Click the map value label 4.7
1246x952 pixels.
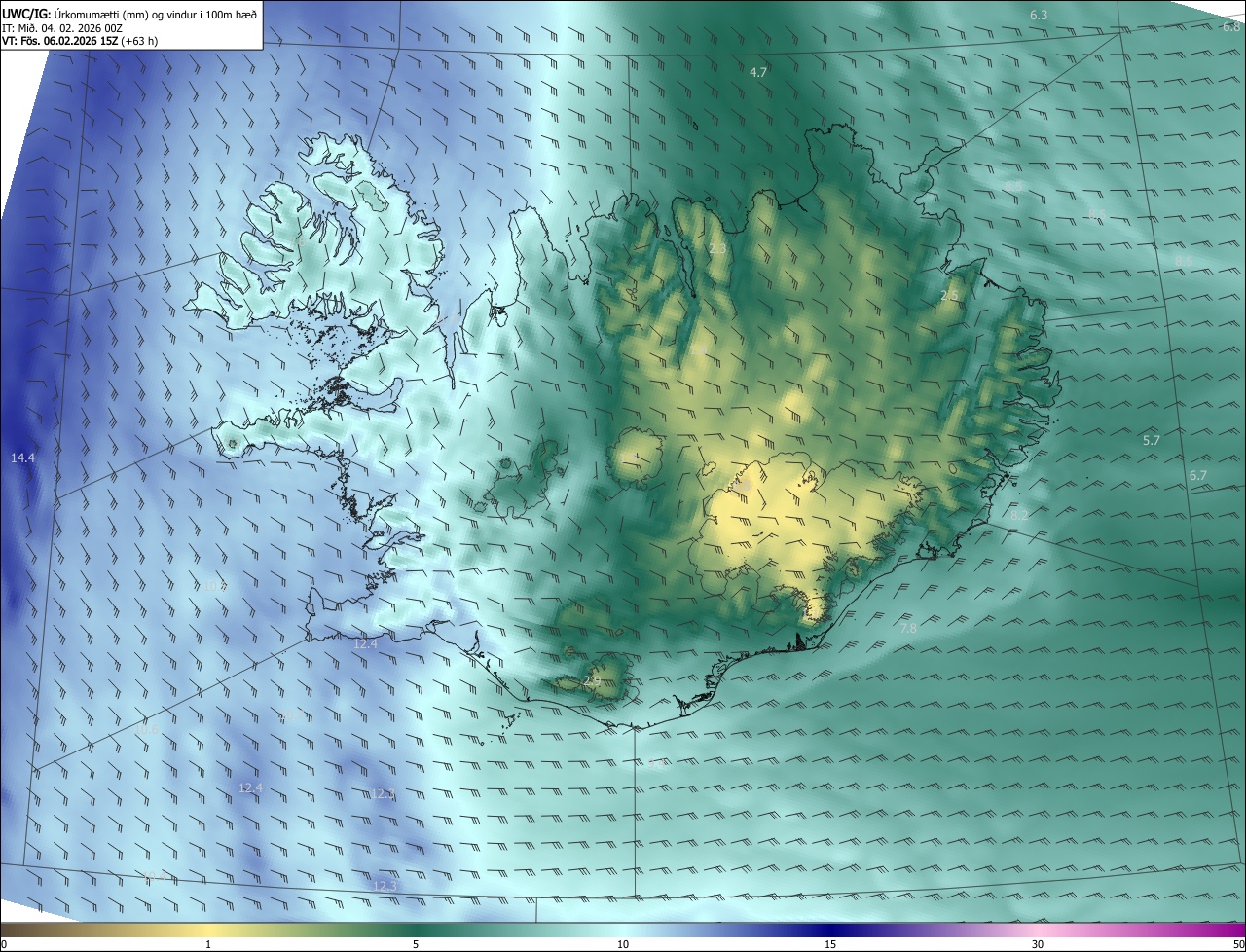758,73
